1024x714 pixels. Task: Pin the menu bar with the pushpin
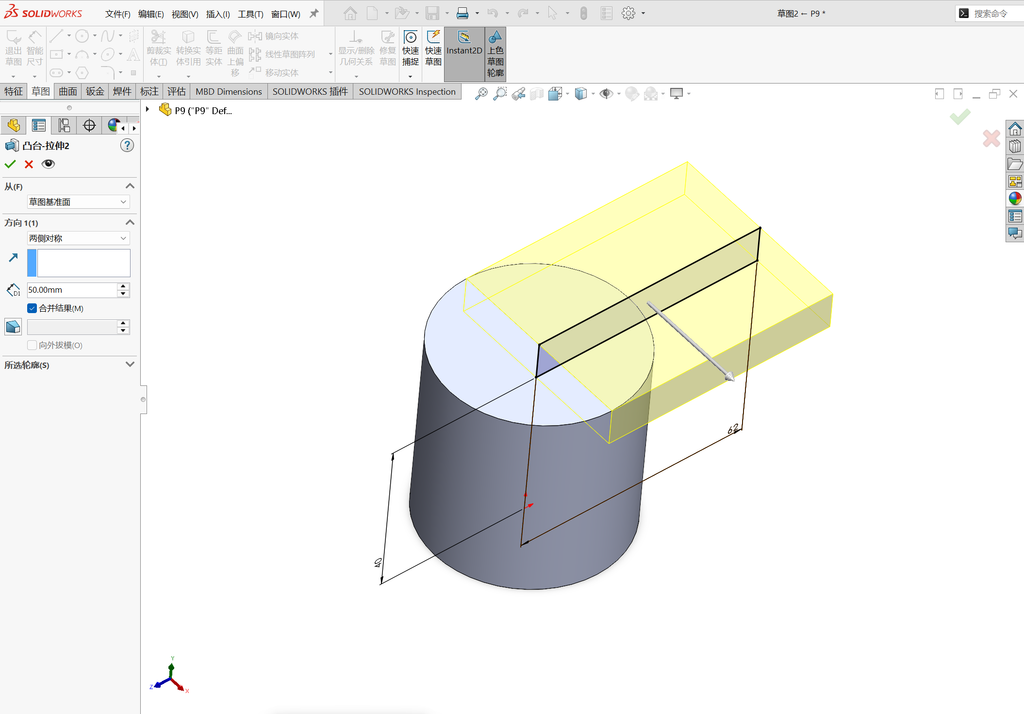pos(314,13)
